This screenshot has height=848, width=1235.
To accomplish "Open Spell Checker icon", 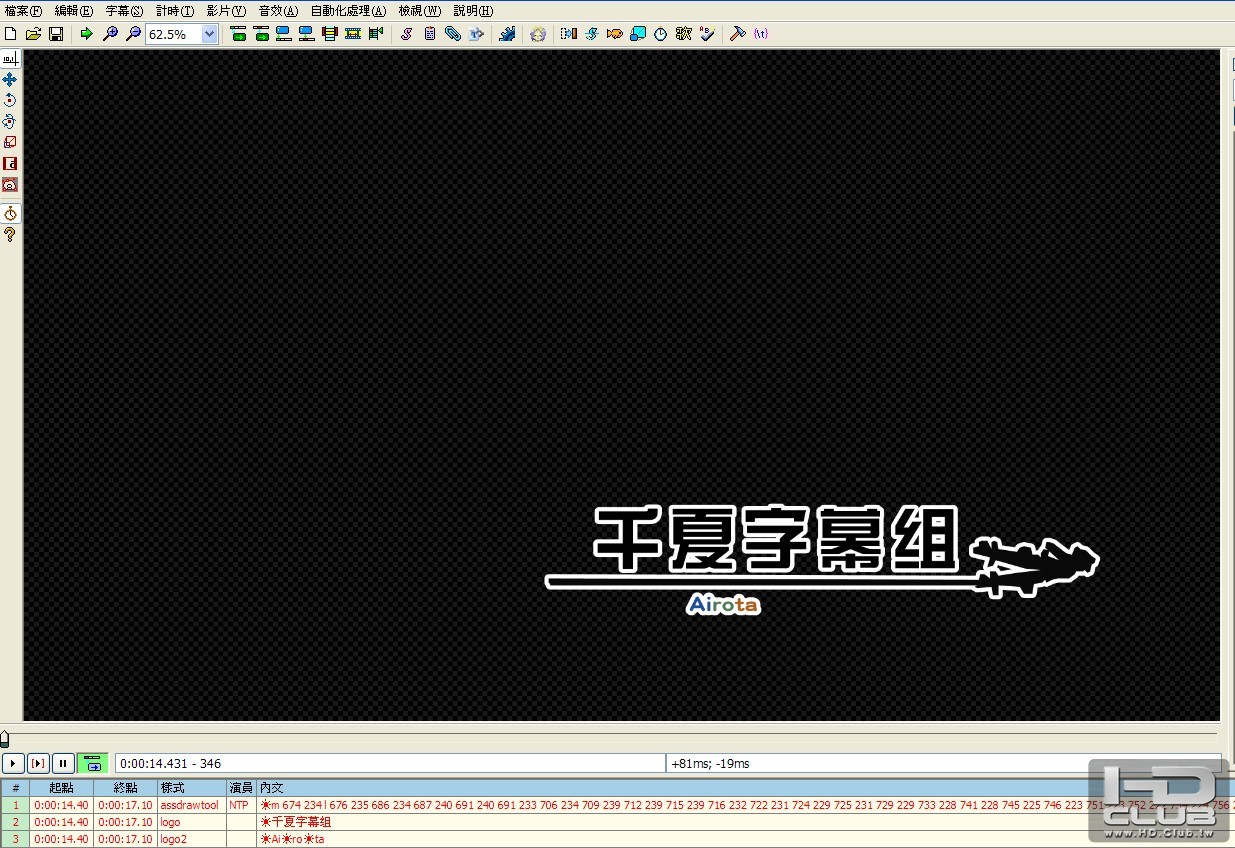I will click(707, 34).
